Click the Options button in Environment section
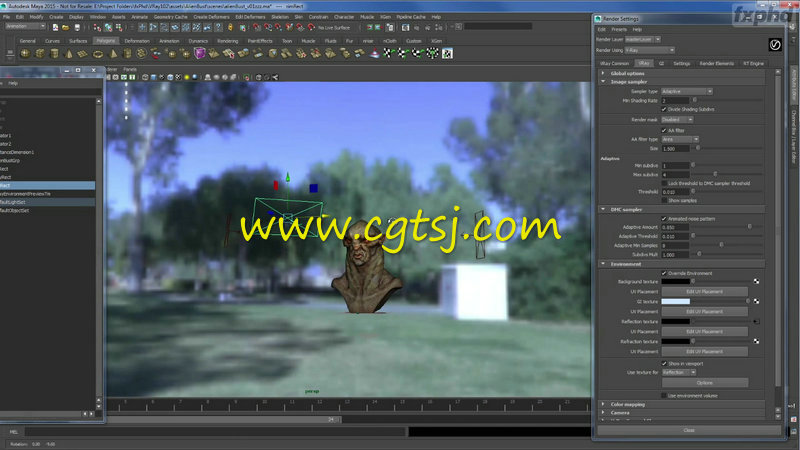This screenshot has width=800, height=450. [705, 382]
